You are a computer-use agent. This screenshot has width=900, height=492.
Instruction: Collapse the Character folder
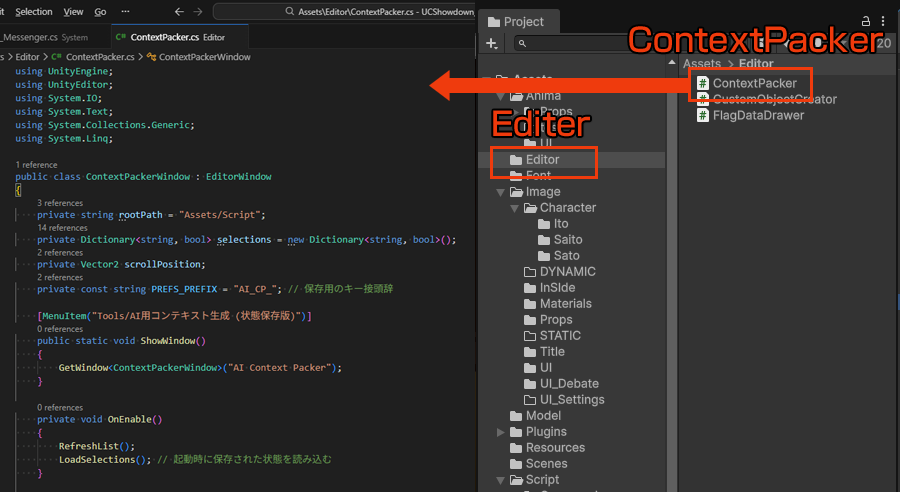(x=516, y=208)
